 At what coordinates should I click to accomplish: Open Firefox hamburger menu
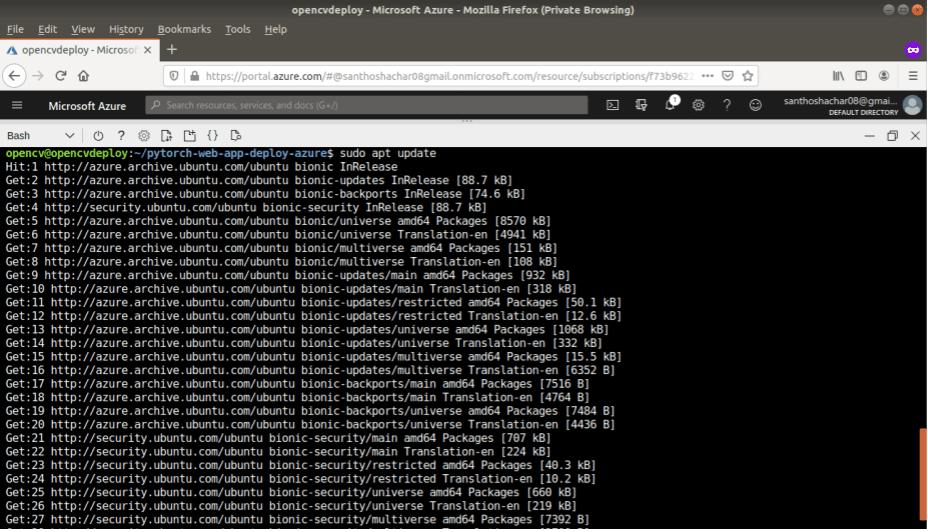[x=913, y=76]
